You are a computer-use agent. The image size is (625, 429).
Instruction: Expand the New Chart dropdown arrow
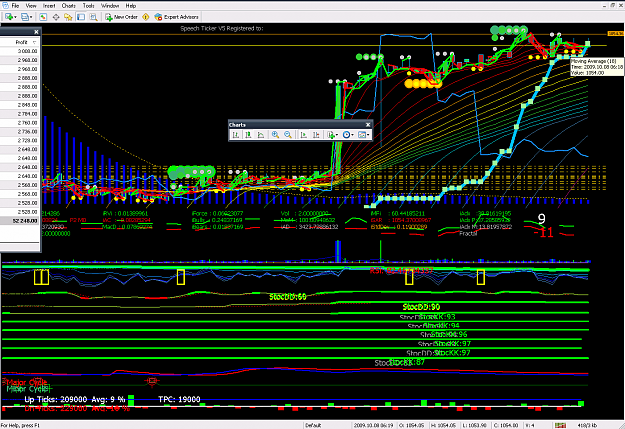pyautogui.click(x=15, y=17)
